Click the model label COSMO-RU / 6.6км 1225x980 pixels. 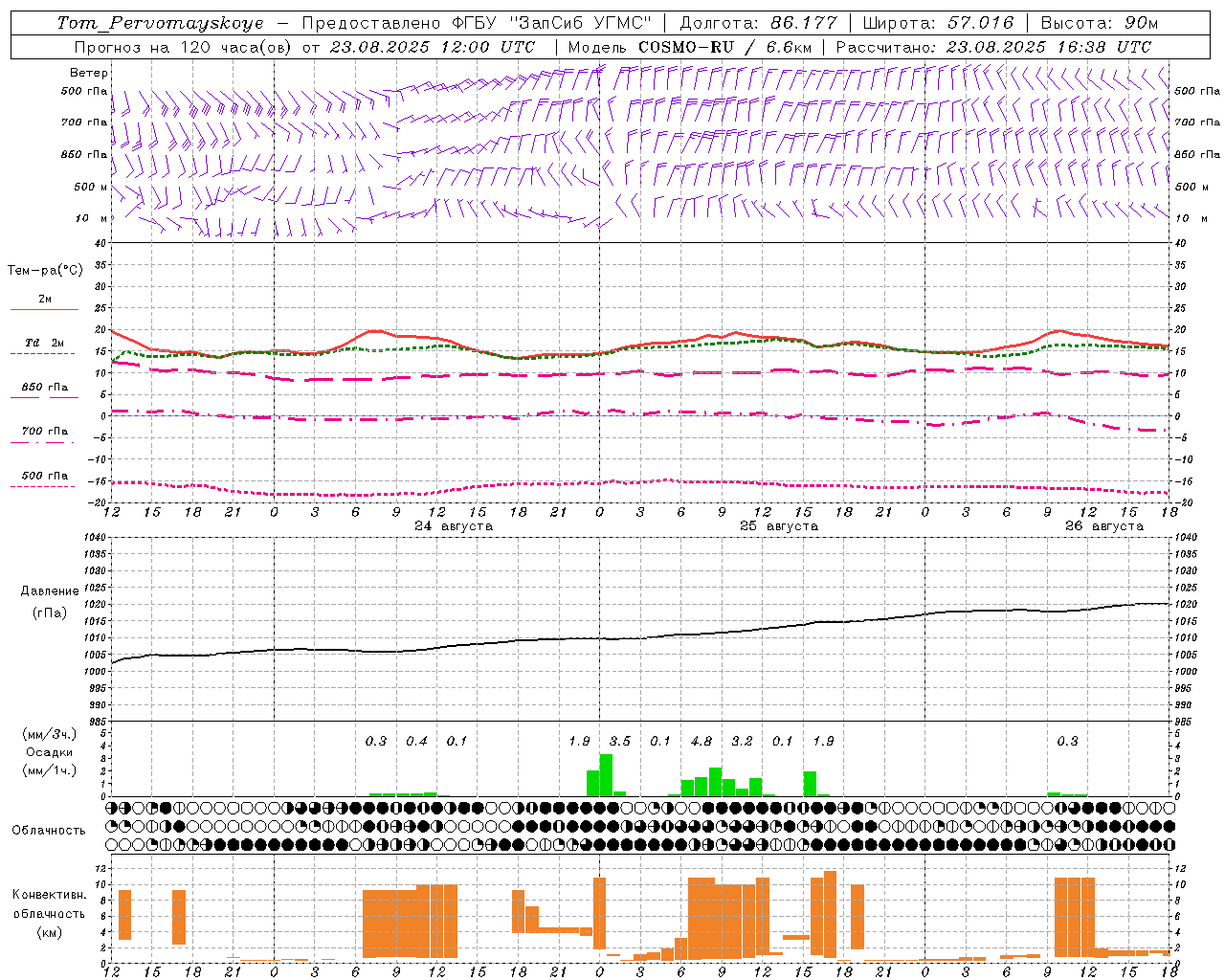(725, 47)
